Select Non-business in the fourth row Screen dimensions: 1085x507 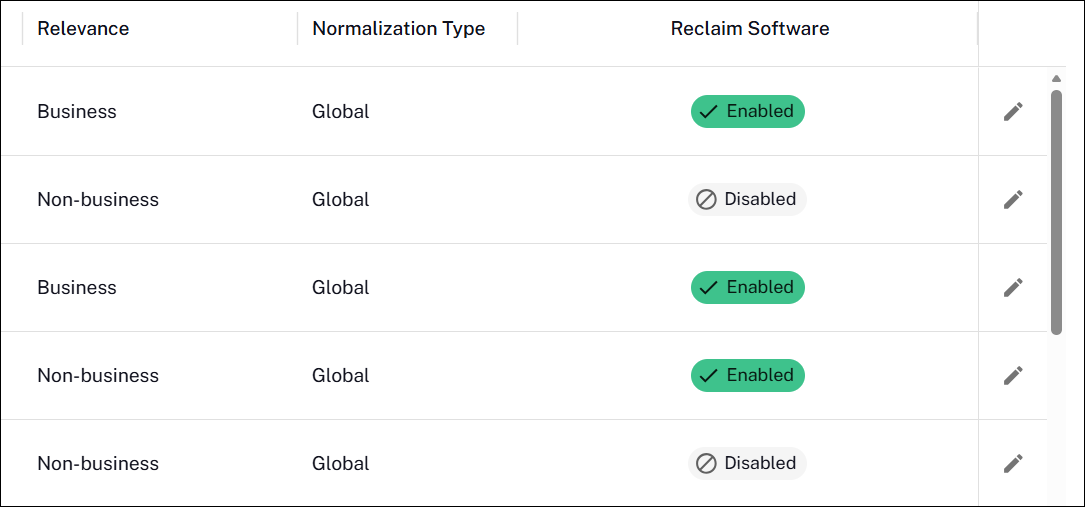pos(98,375)
